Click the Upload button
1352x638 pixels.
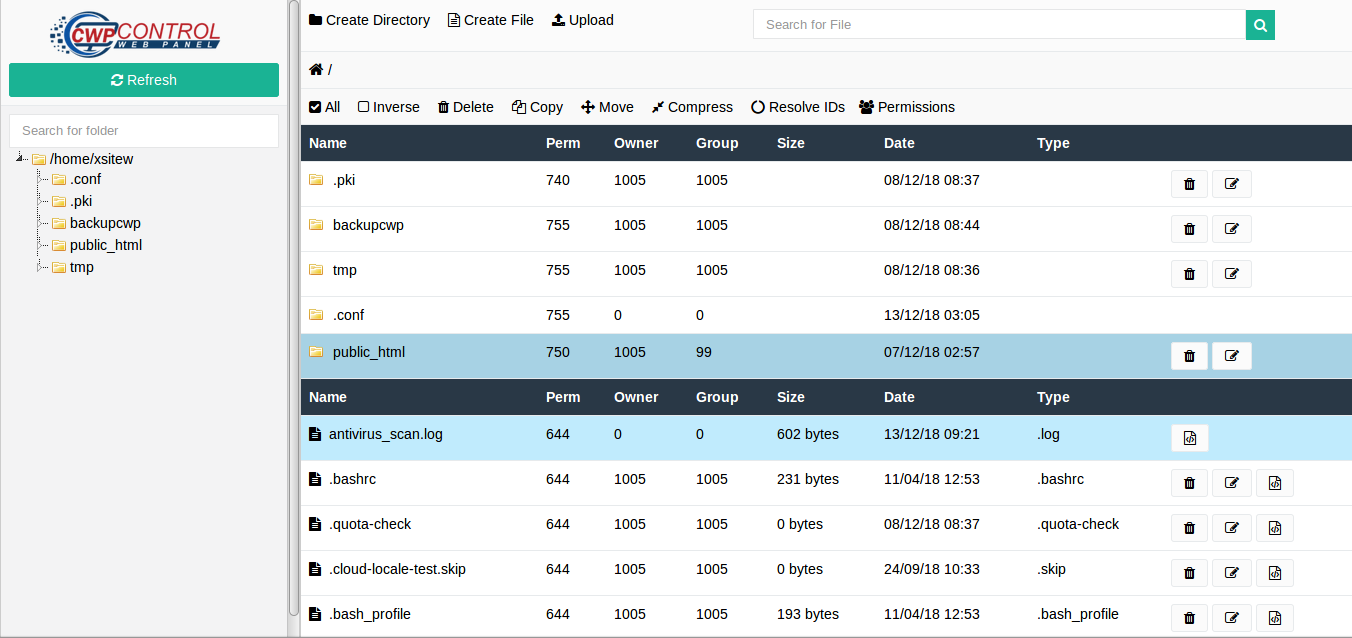[582, 20]
